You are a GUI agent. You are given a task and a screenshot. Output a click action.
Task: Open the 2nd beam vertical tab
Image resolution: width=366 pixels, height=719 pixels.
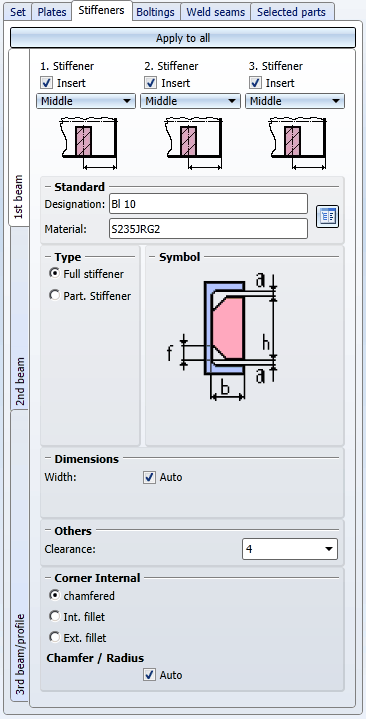tap(19, 382)
